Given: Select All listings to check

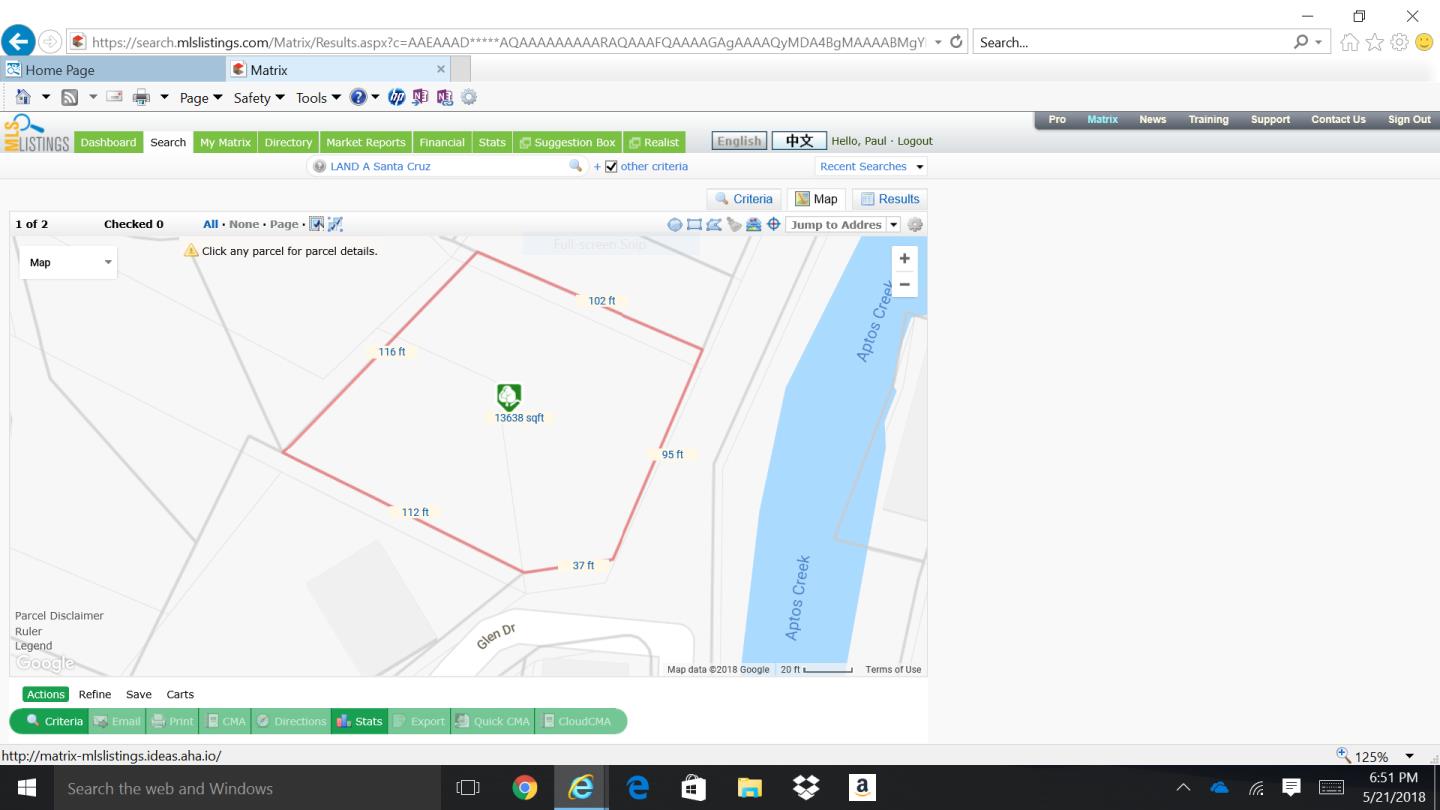Looking at the screenshot, I should tap(210, 224).
